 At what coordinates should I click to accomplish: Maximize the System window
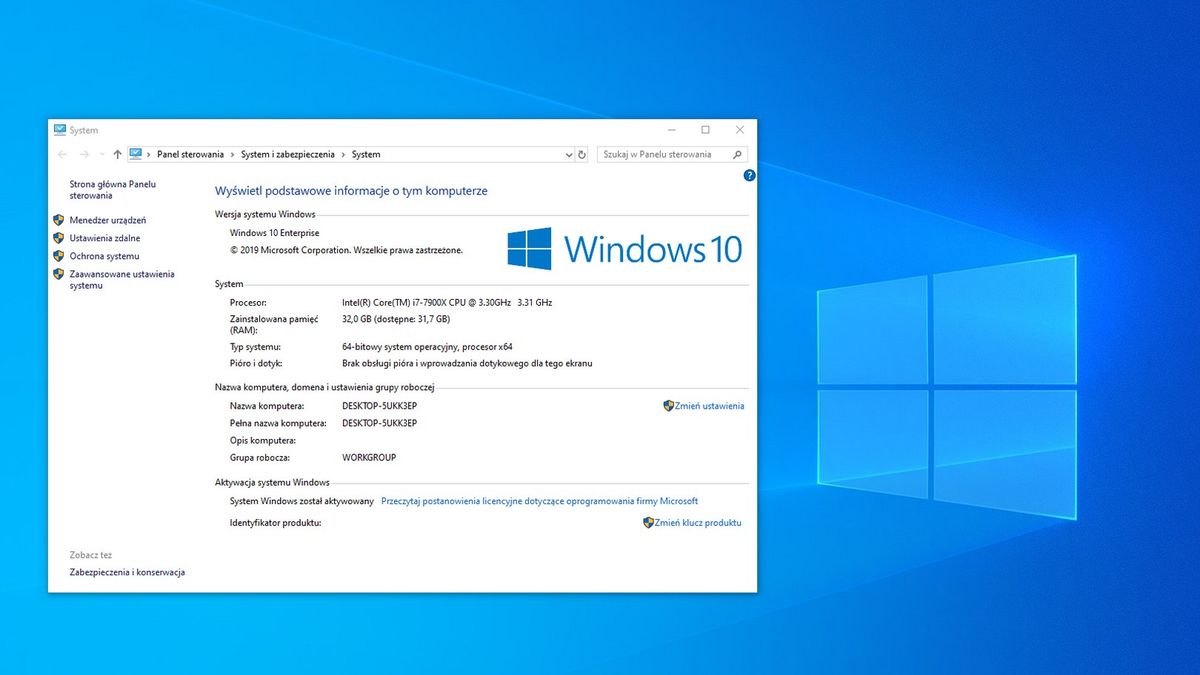point(705,130)
